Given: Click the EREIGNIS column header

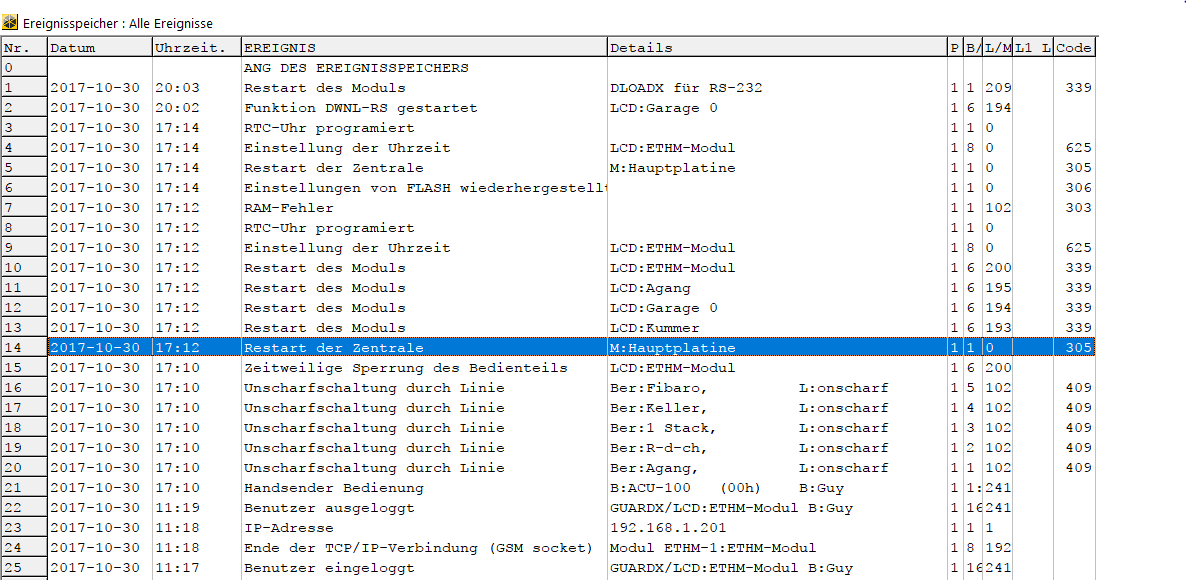Looking at the screenshot, I should pyautogui.click(x=423, y=47).
